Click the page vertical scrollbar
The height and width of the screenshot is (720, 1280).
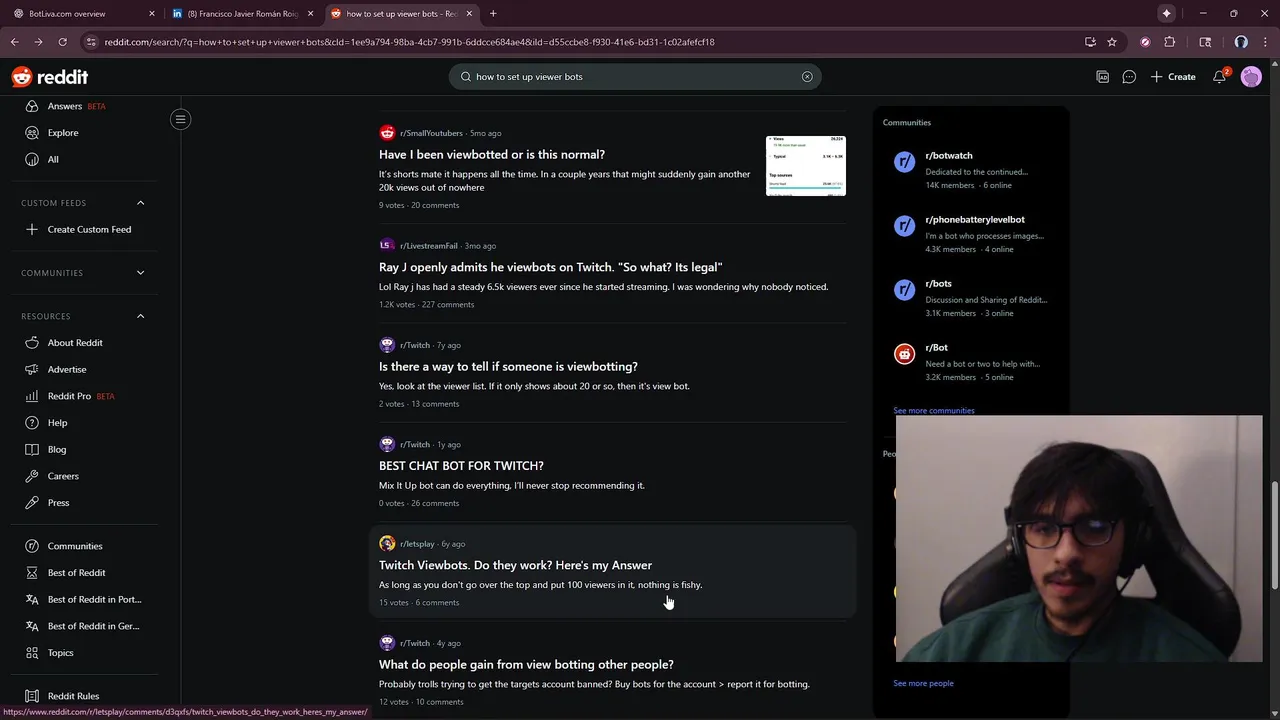click(1274, 535)
